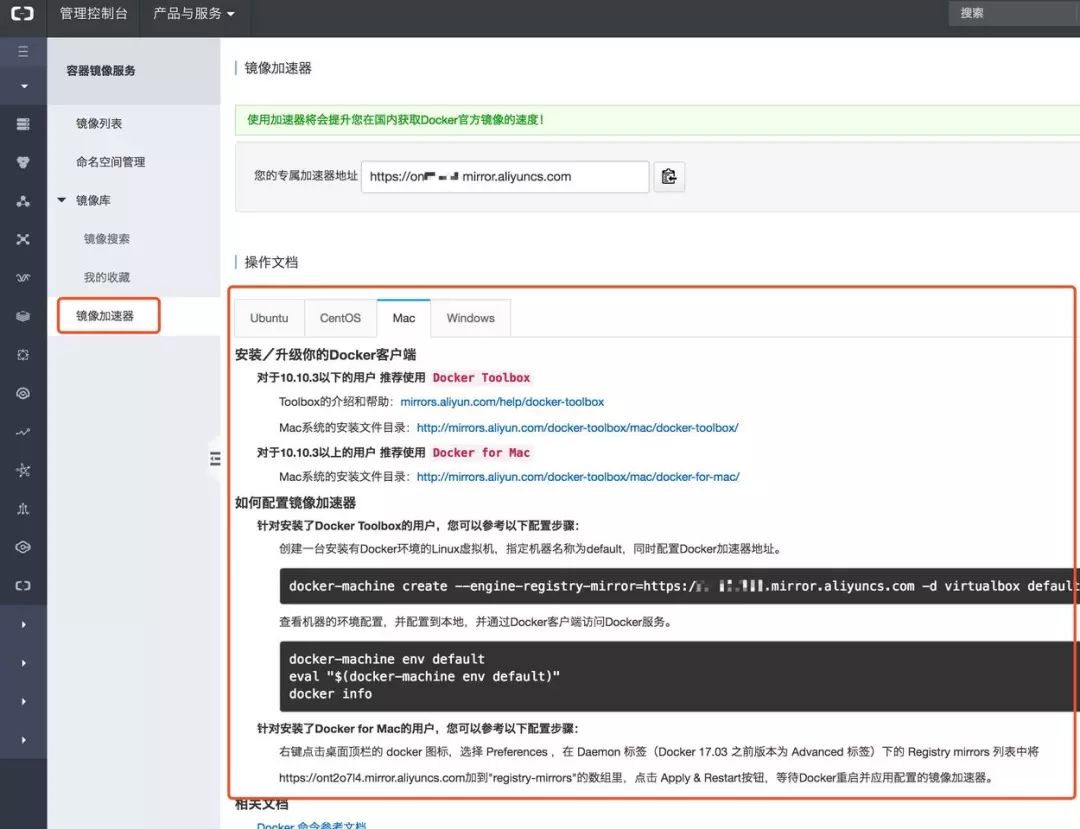1080x829 pixels.
Task: Open the trend line chart icon
Action: (23, 432)
